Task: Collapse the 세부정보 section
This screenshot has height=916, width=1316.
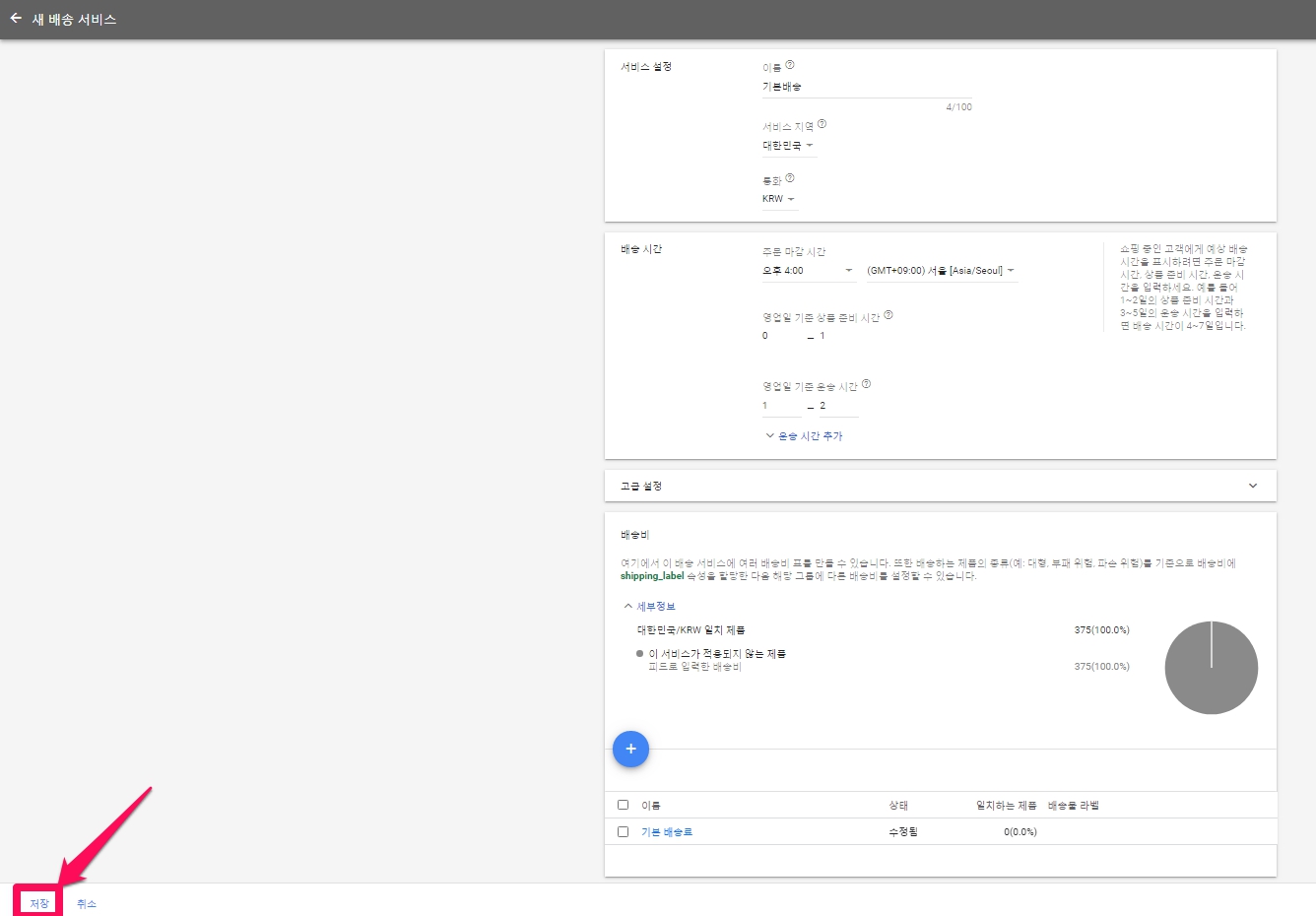Action: (x=650, y=606)
